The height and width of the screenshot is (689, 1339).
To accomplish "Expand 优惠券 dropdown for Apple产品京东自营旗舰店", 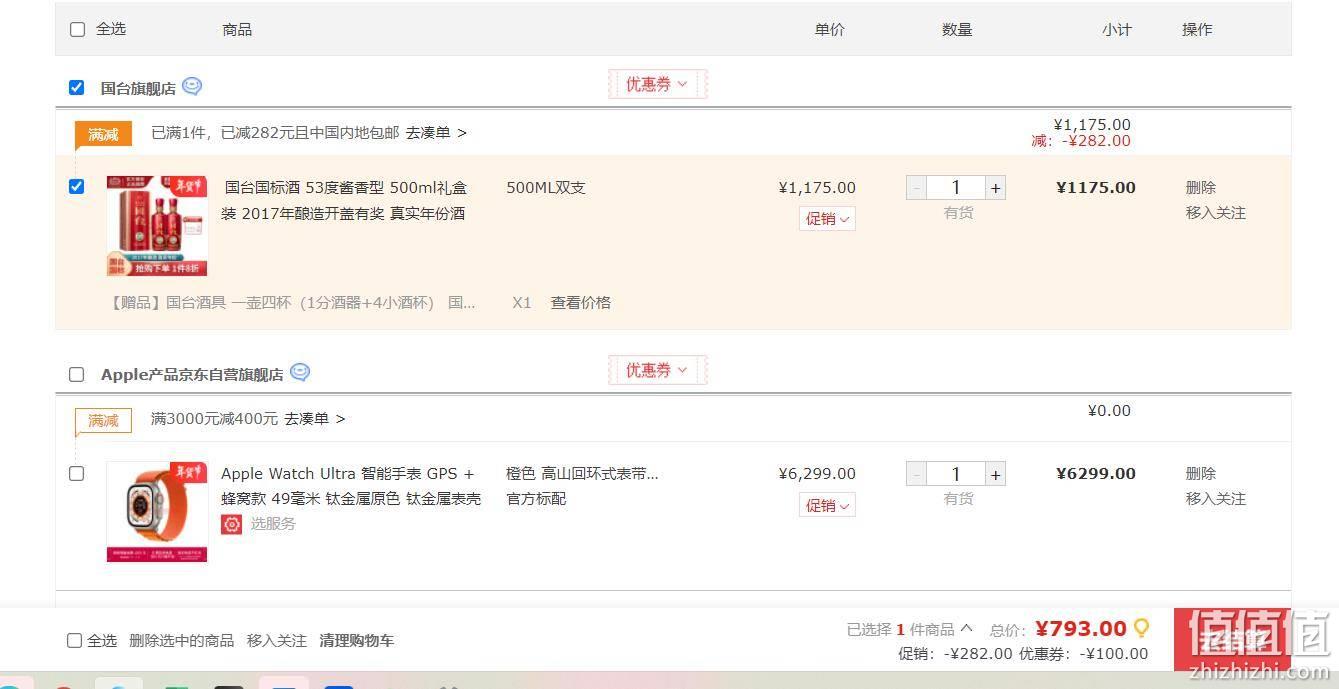I will click(x=657, y=370).
